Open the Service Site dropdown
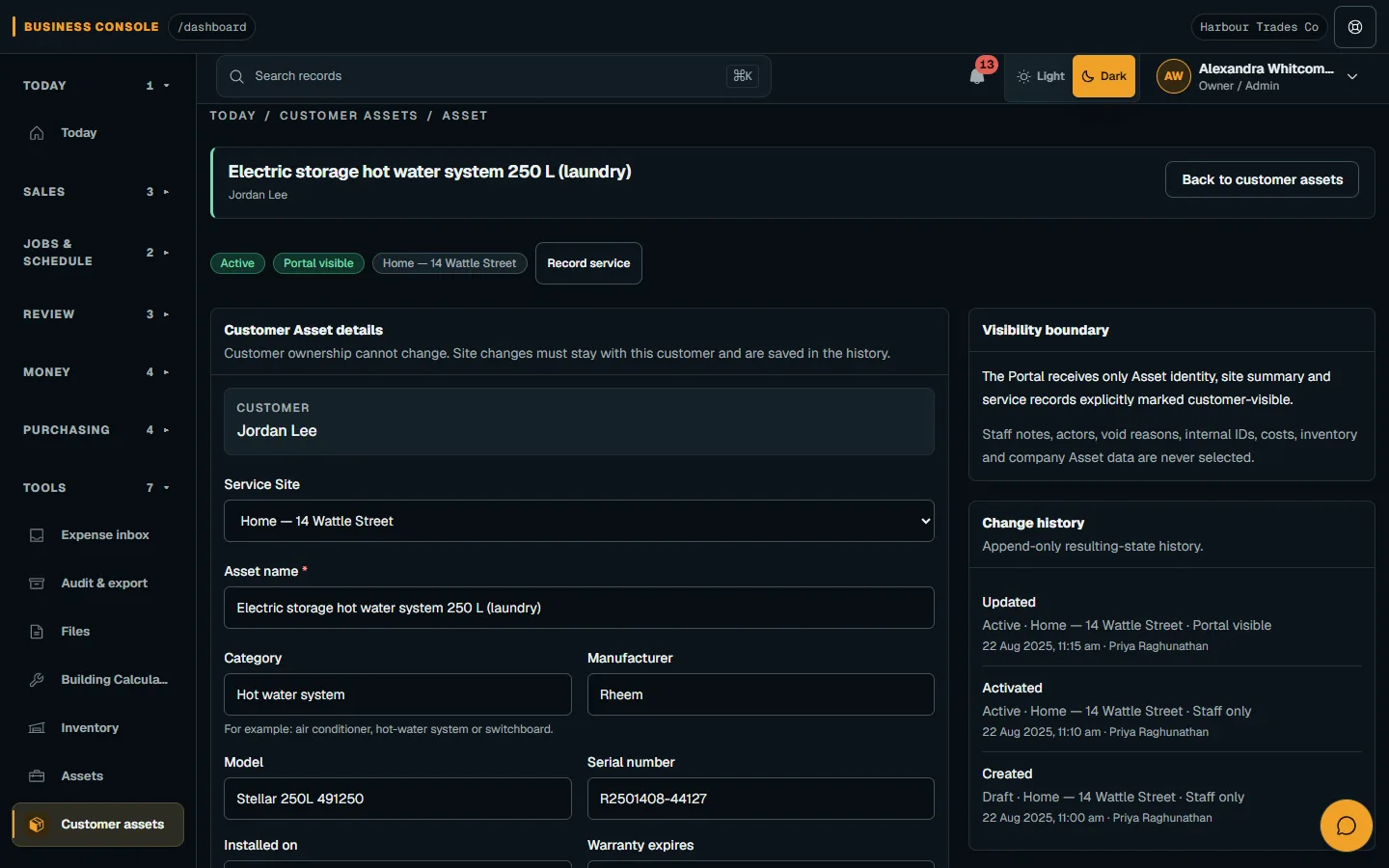The width and height of the screenshot is (1389, 868). [579, 521]
